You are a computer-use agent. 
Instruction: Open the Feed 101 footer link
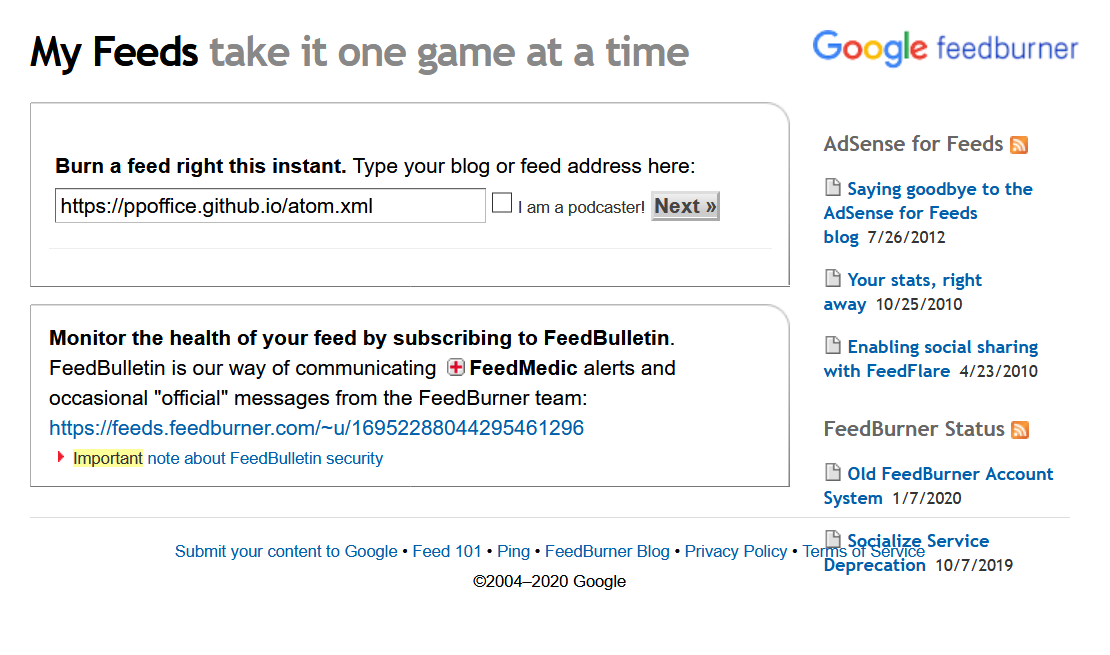click(447, 551)
